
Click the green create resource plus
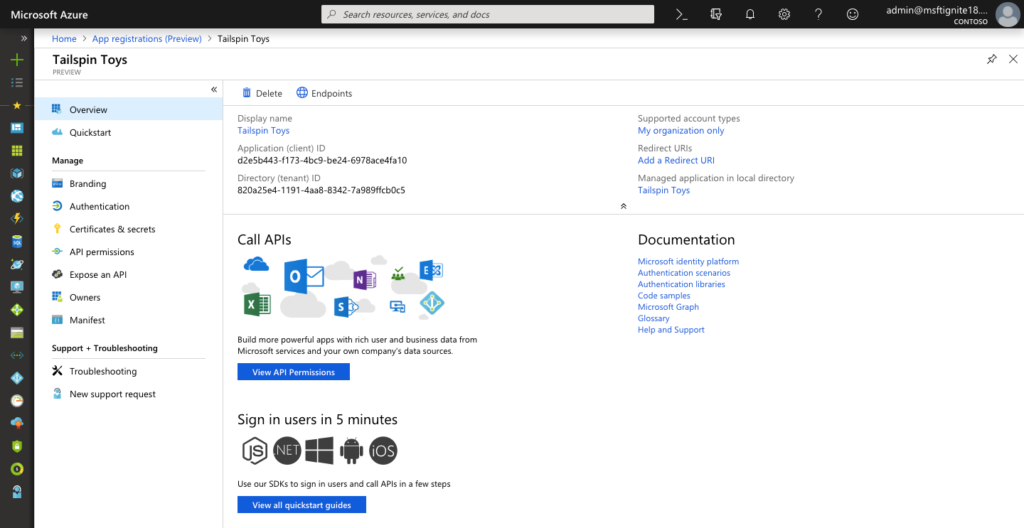(16, 60)
